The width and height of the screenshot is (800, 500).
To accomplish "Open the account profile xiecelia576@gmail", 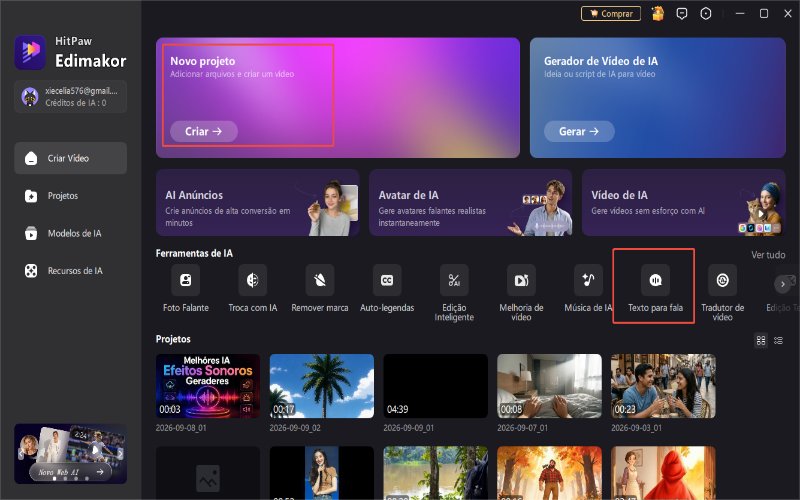I will 70,96.
